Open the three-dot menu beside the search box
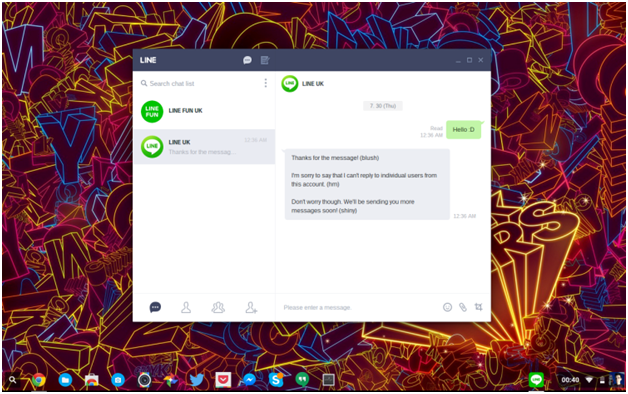628x394 pixels. click(266, 83)
